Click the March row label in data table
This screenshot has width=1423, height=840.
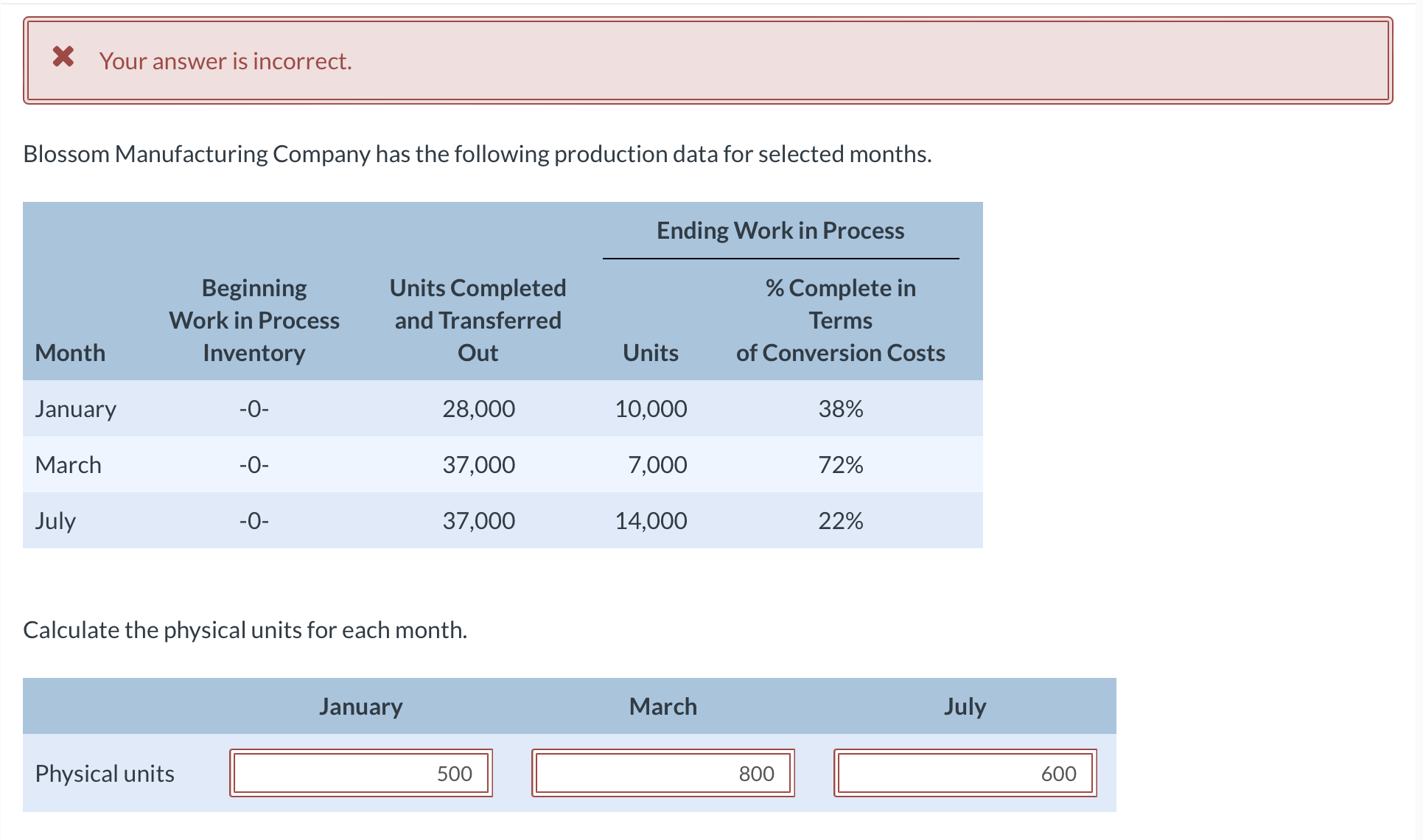[69, 465]
